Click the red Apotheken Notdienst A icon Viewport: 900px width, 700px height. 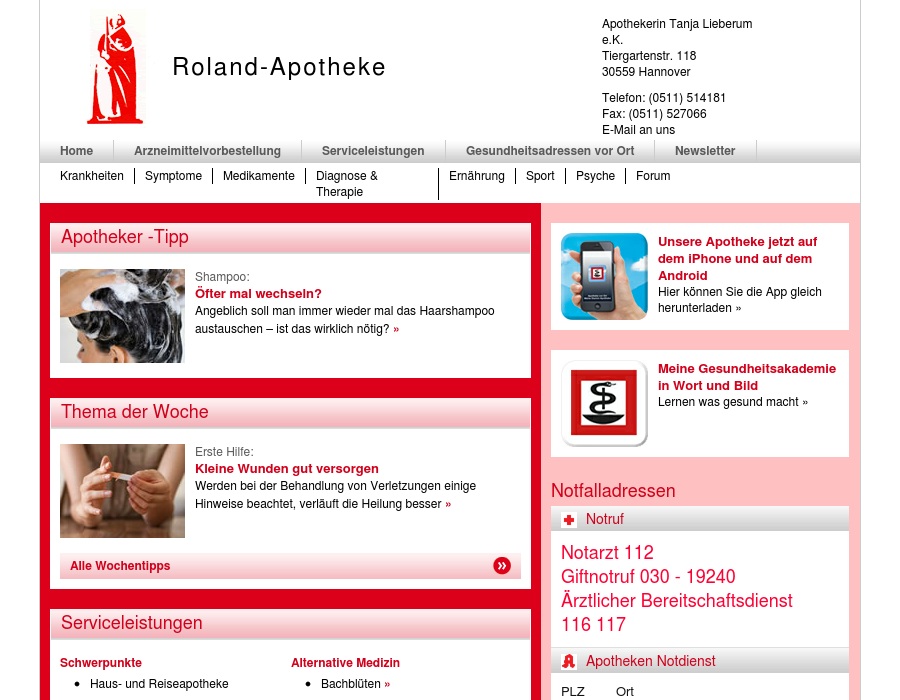[x=569, y=661]
